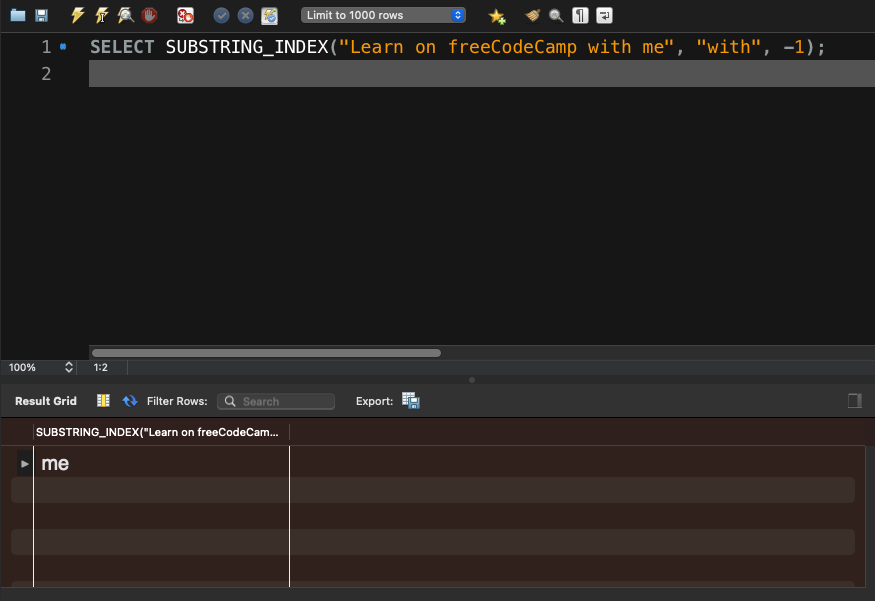875x601 pixels.
Task: Beautify query with the broom icon
Action: [533, 16]
